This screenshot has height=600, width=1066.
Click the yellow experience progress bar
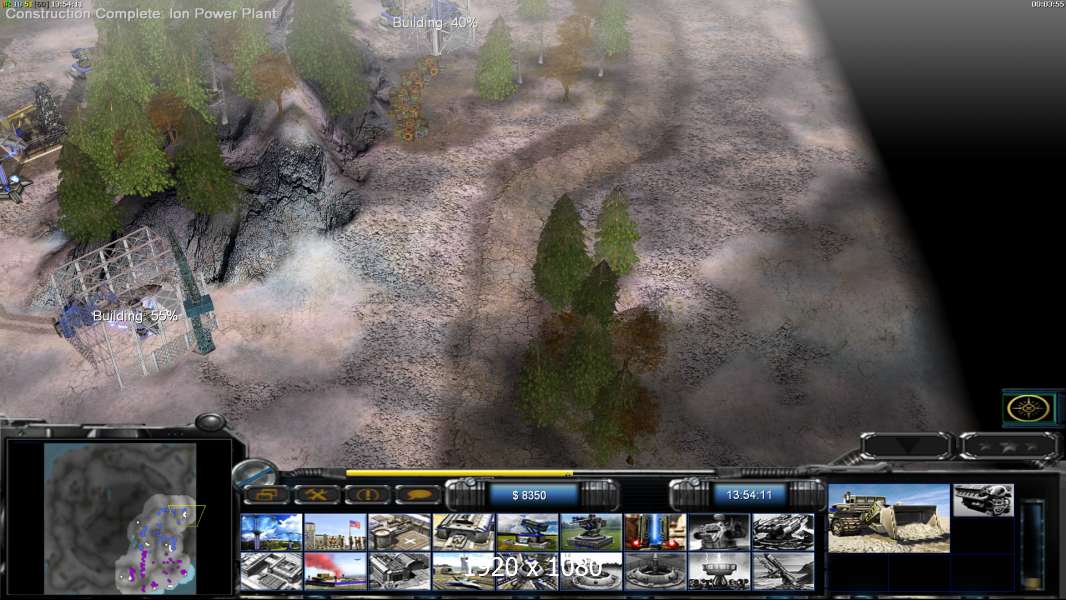pyautogui.click(x=459, y=474)
